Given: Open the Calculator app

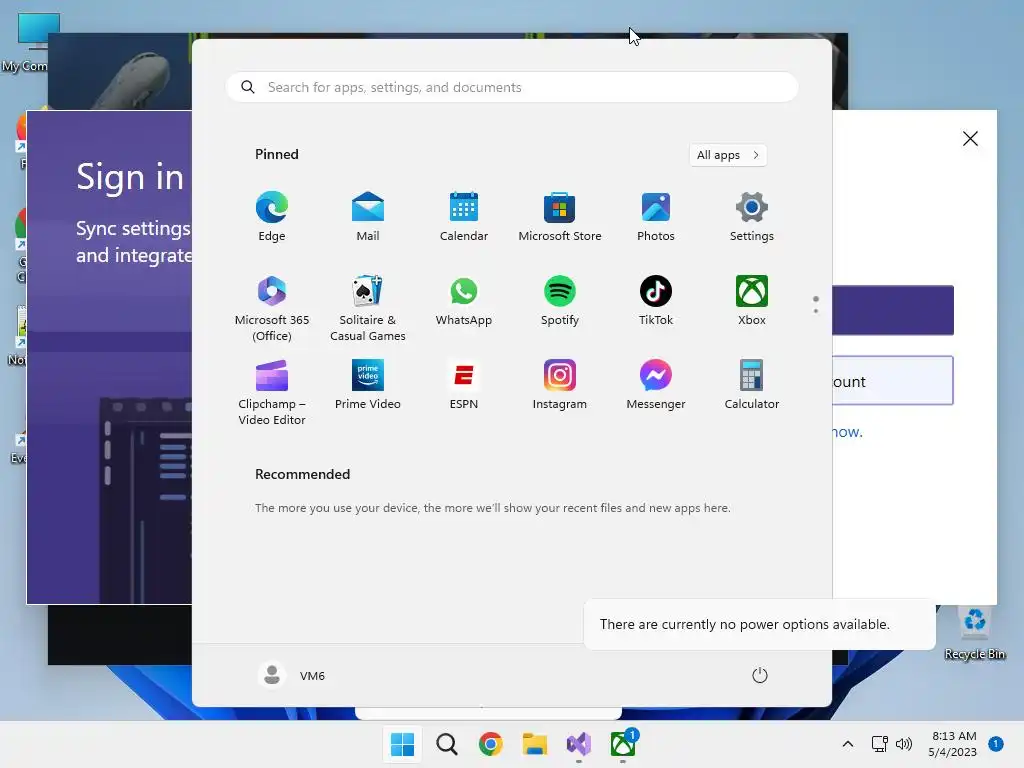Looking at the screenshot, I should [752, 385].
